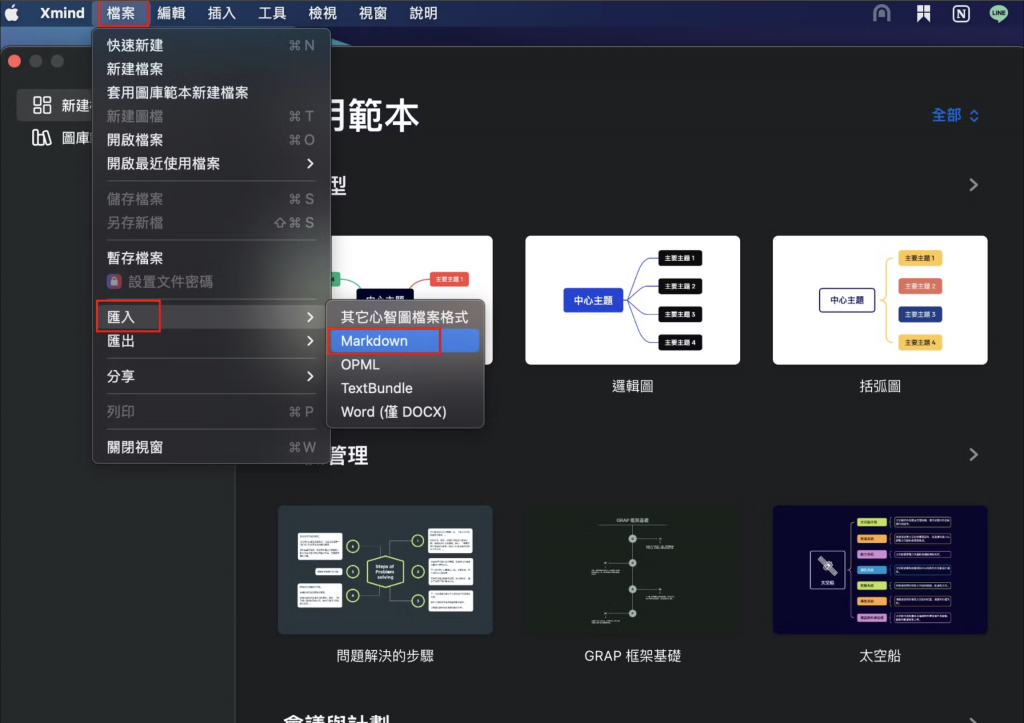
Task: Click the GRAP 框架基礎 label
Action: [x=632, y=656]
